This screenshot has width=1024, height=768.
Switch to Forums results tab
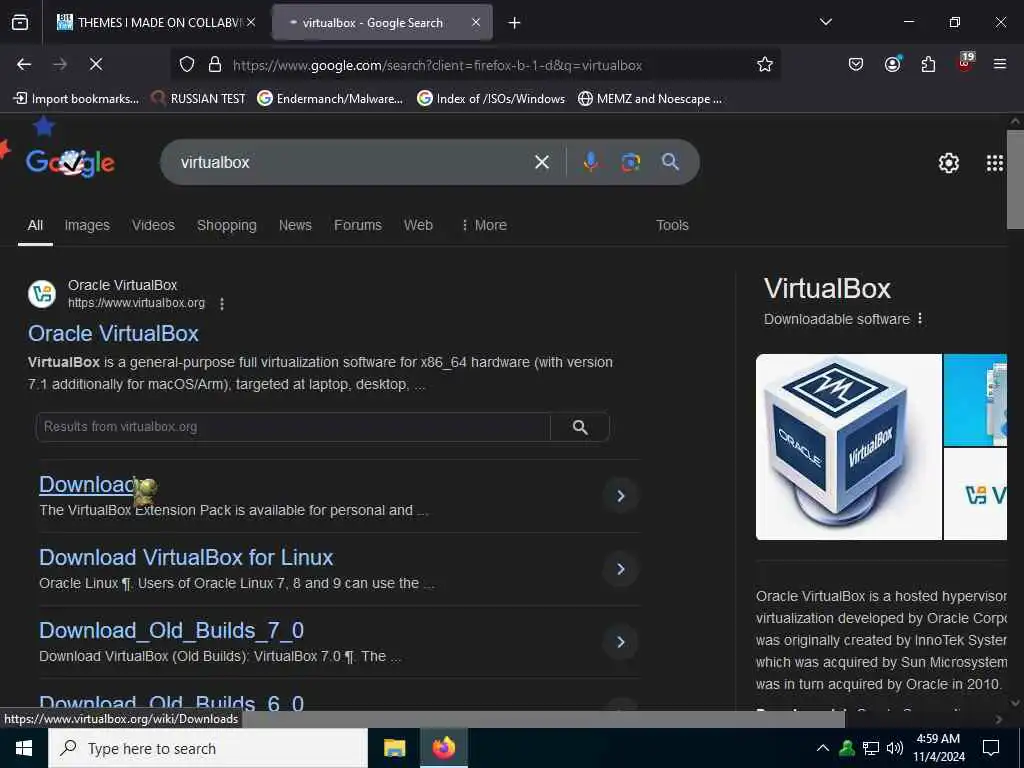pyautogui.click(x=358, y=225)
